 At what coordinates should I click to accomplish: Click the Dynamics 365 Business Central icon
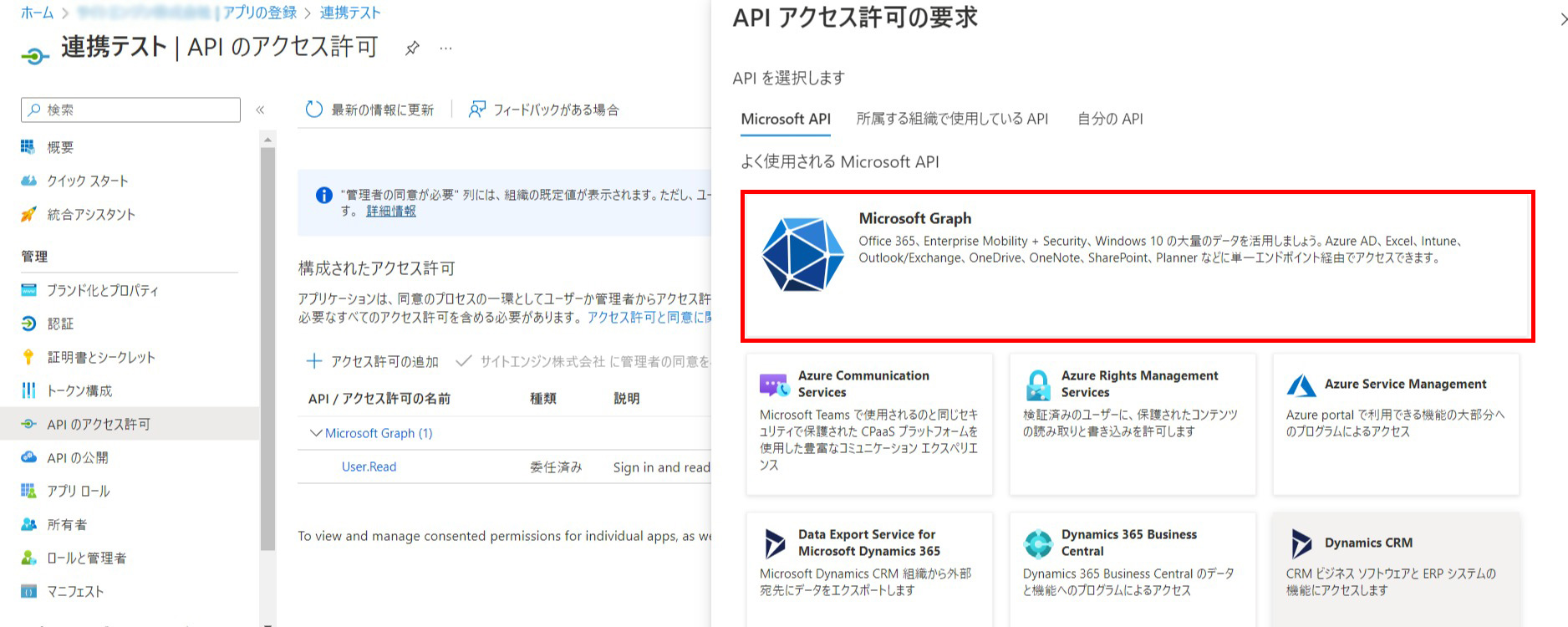pyautogui.click(x=1038, y=543)
